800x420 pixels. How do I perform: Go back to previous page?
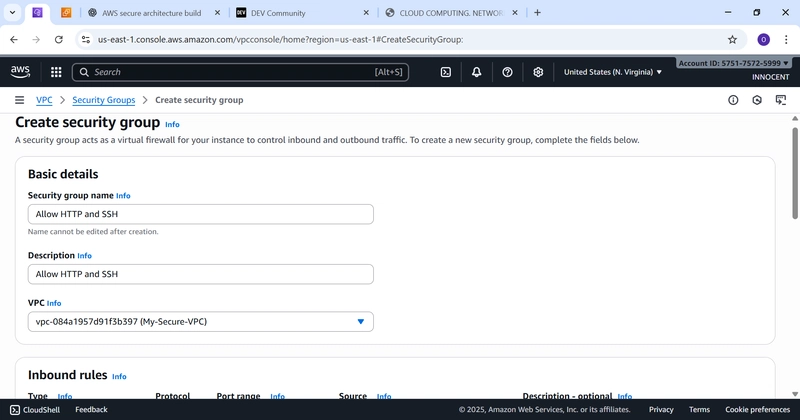[x=14, y=39]
